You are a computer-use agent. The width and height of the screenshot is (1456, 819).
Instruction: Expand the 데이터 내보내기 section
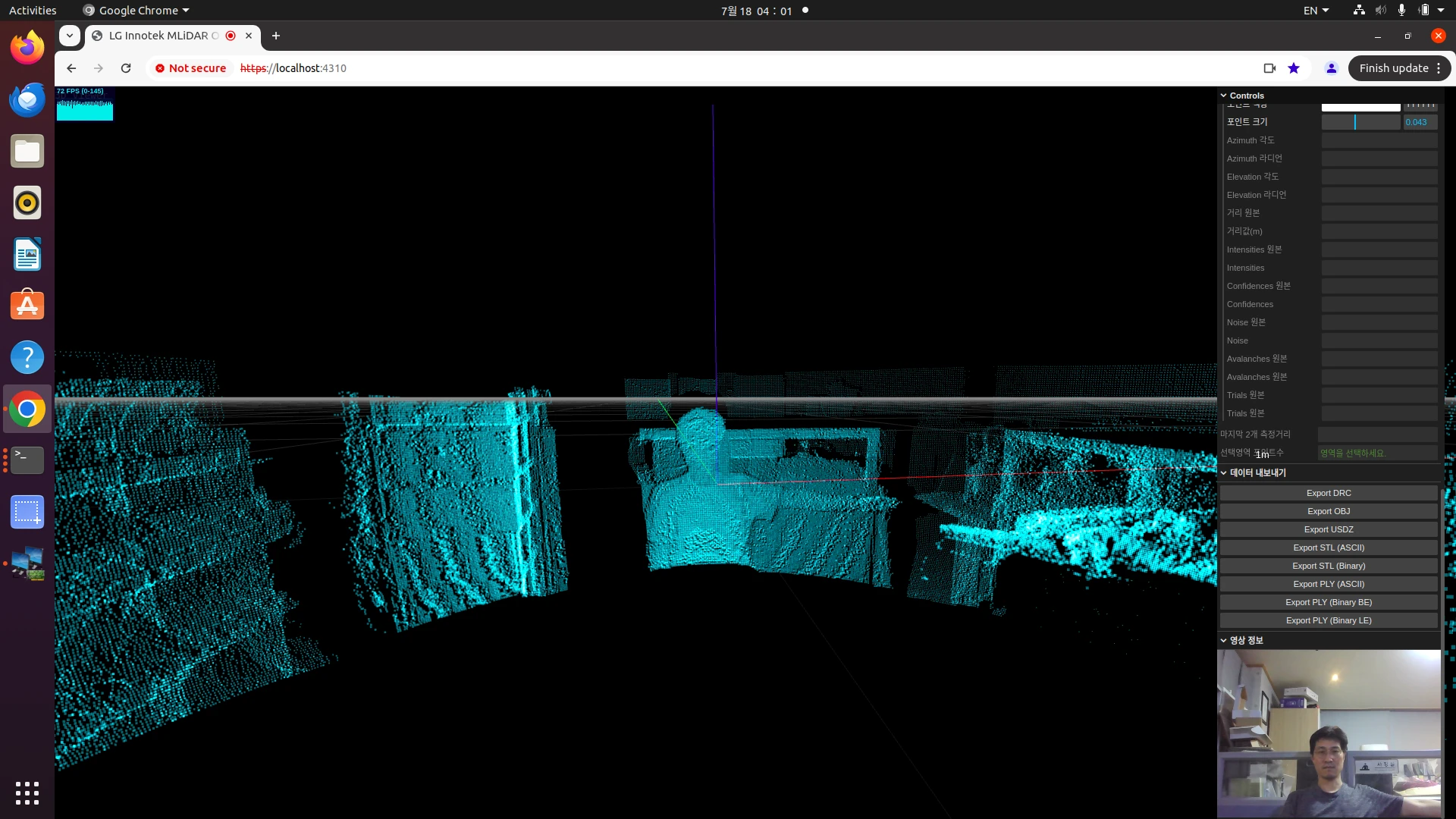pos(1257,472)
